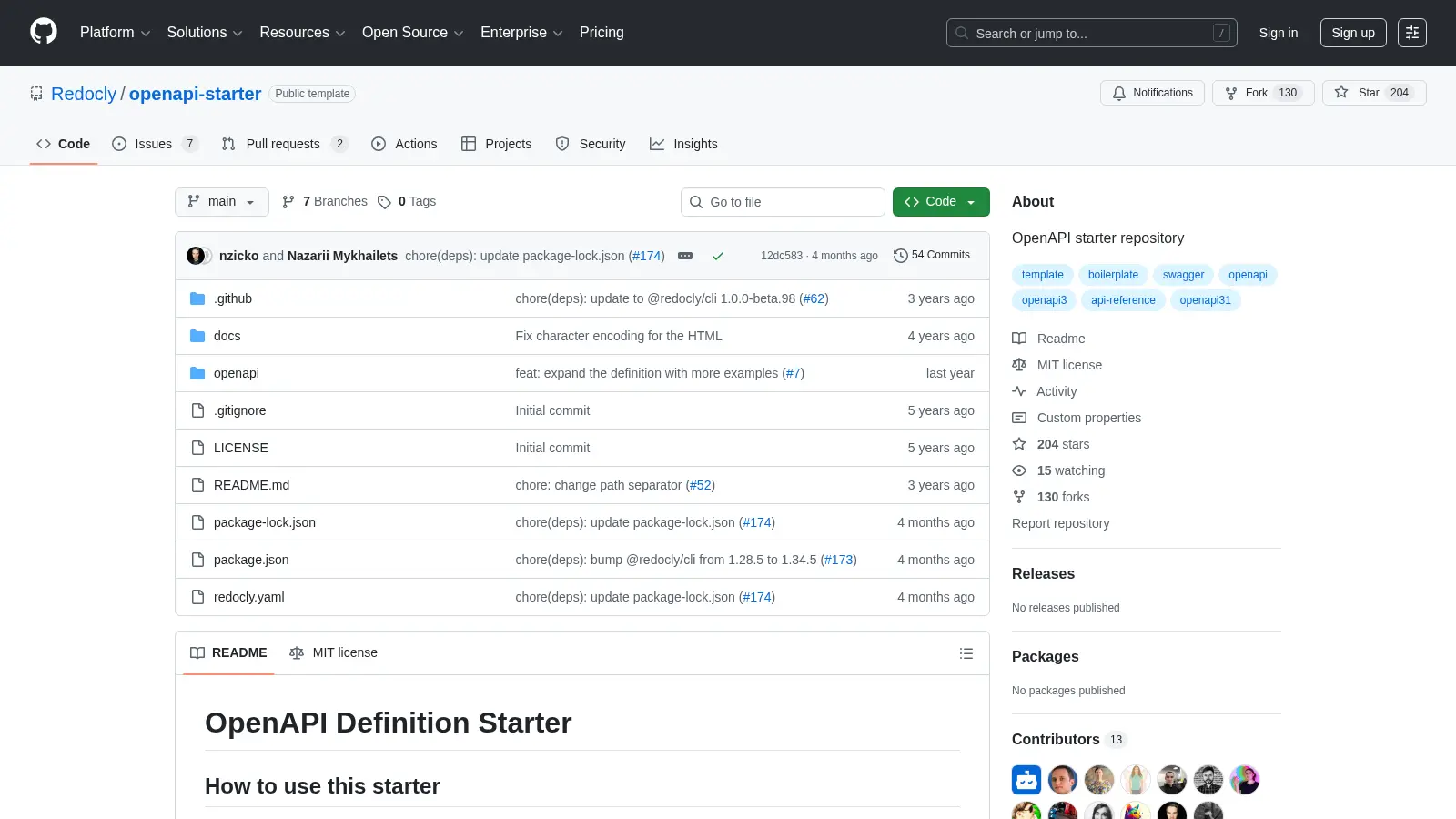
Task: Expand the Platform menu
Action: tap(116, 33)
